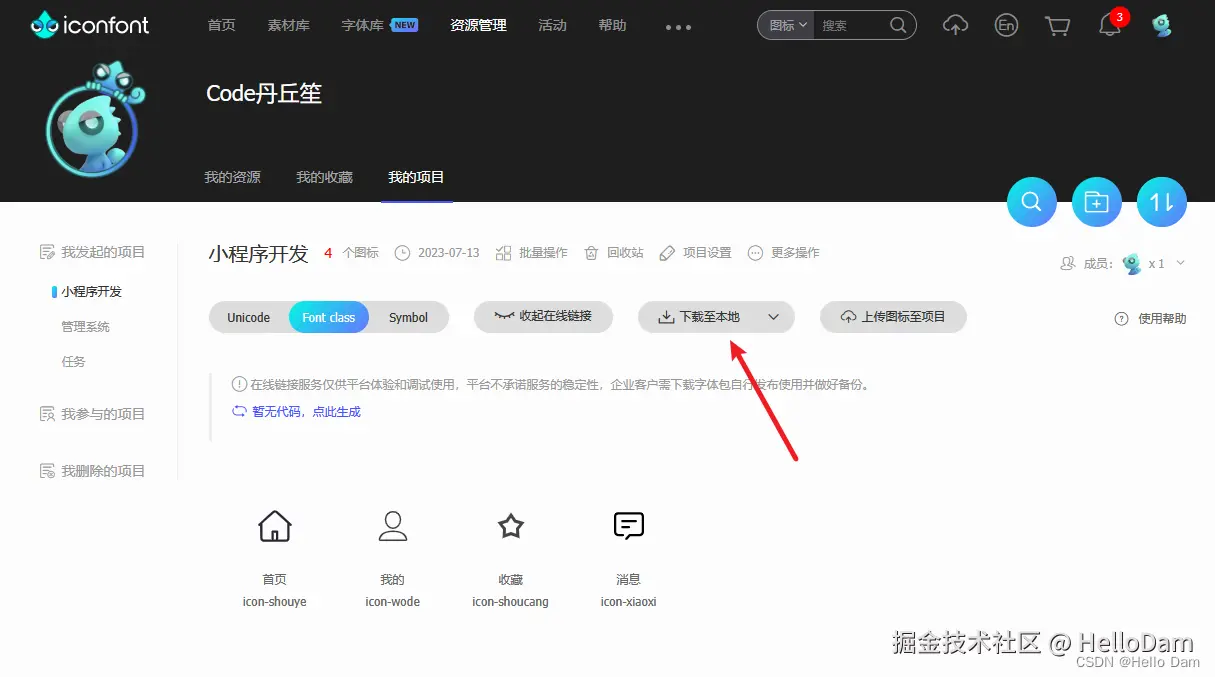Screen dimensions: 1215x677
Task: Toggle 收起在线链接 eye control
Action: tap(543, 317)
